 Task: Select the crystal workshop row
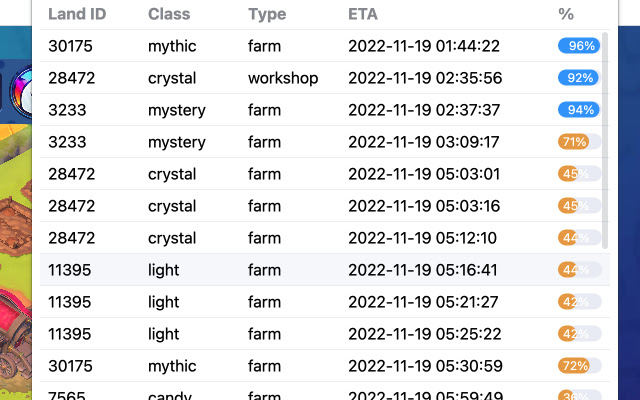[325, 78]
